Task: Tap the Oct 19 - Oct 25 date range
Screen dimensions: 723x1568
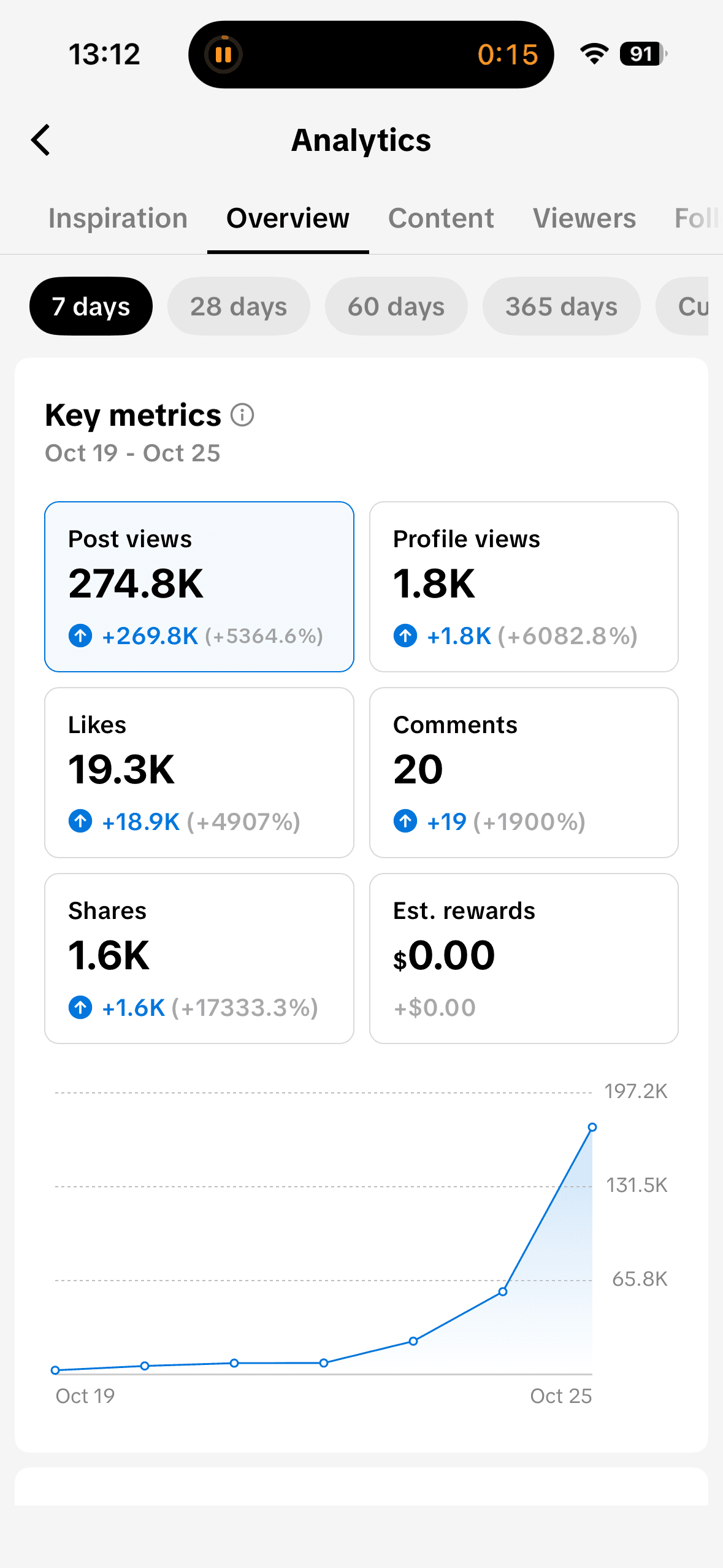Action: pyautogui.click(x=132, y=453)
